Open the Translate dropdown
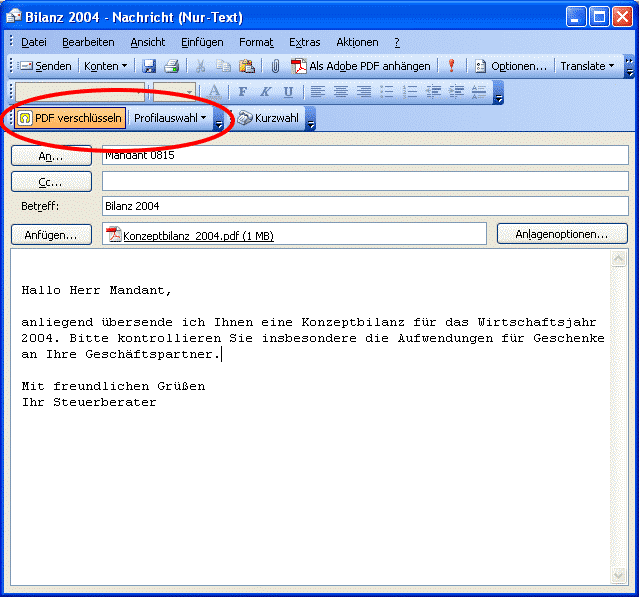The width and height of the screenshot is (639, 597). click(x=587, y=66)
